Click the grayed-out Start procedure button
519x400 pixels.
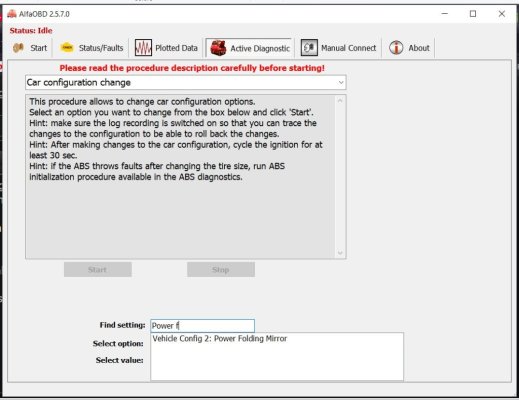click(98, 270)
